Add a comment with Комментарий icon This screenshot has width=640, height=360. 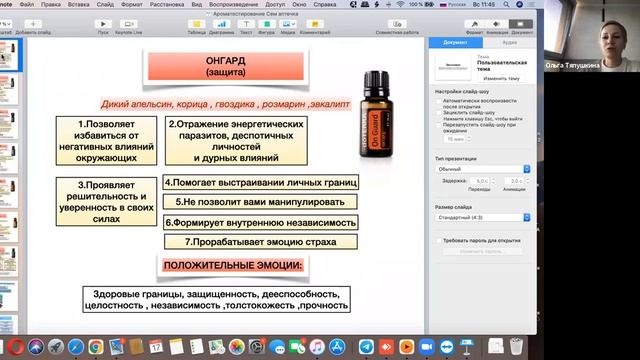coord(315,24)
